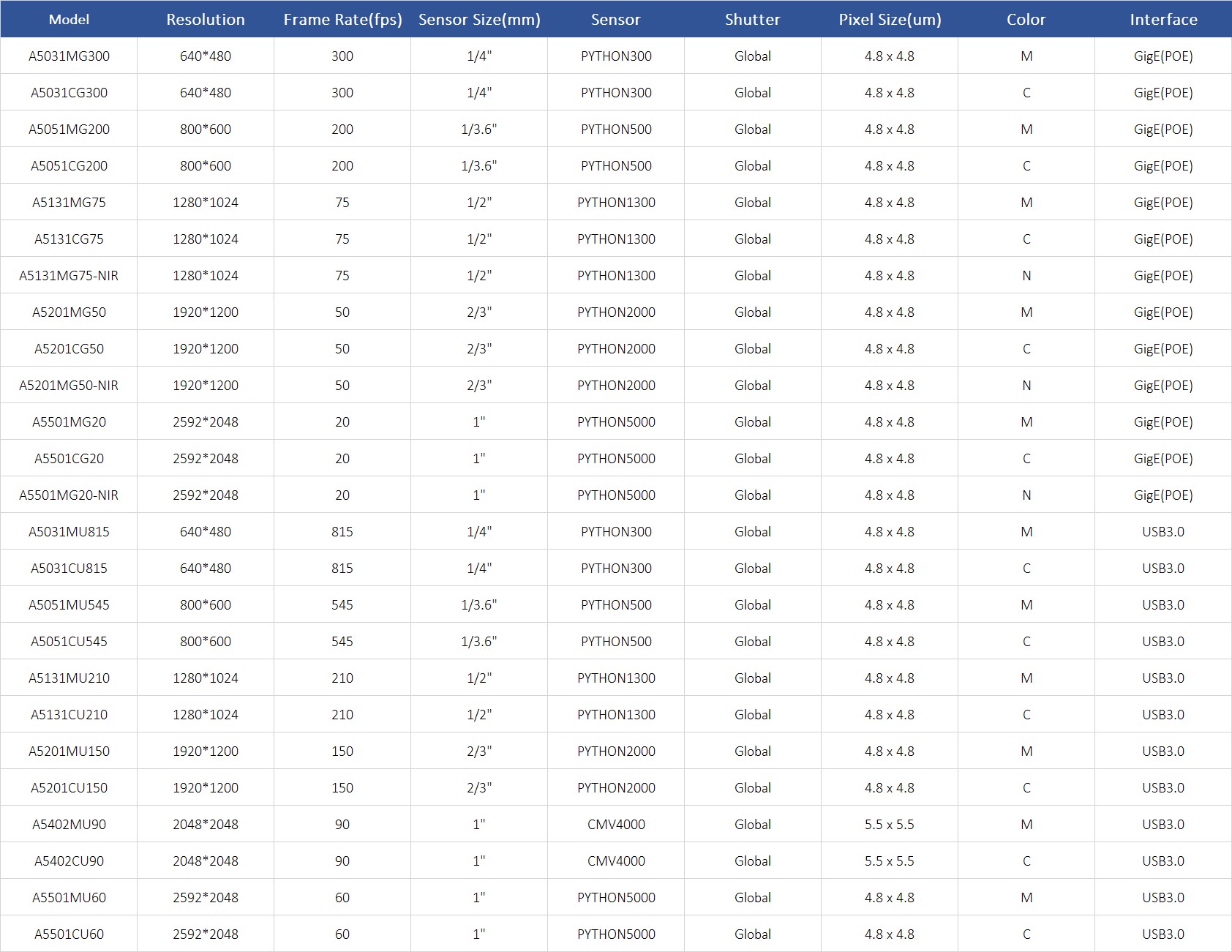
Task: Click the Interface column header
Action: coord(1163,20)
